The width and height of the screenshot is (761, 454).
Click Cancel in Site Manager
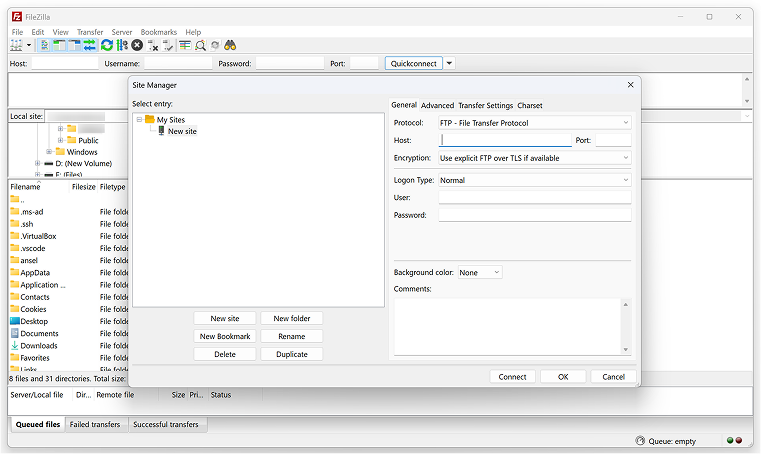(613, 377)
